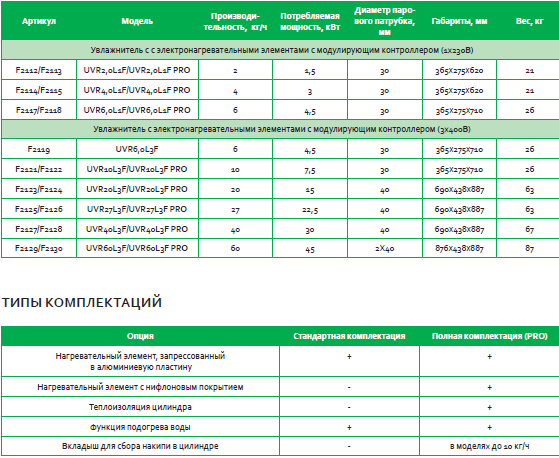Select the F2129/F2130 article cell

point(39,248)
